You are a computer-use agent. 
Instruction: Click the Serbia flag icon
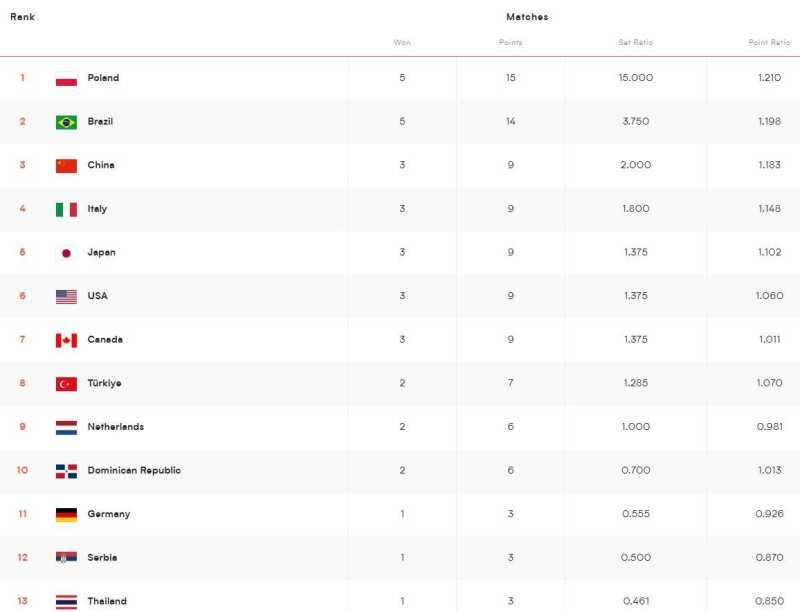(x=66, y=558)
